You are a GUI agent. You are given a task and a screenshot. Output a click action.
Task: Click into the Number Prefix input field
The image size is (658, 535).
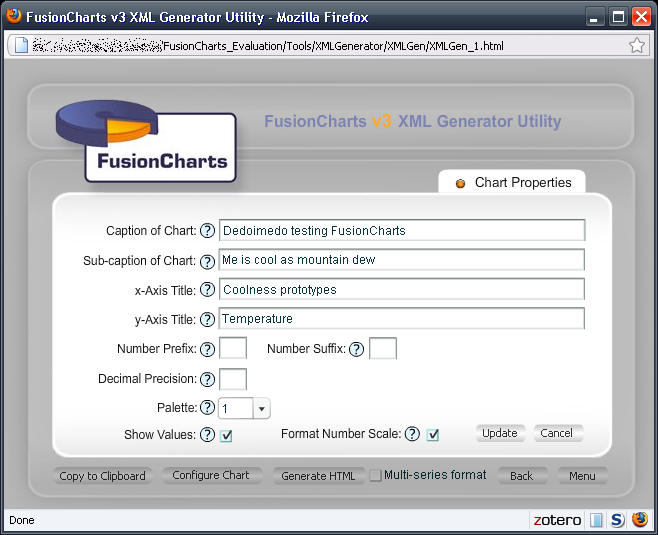(233, 349)
